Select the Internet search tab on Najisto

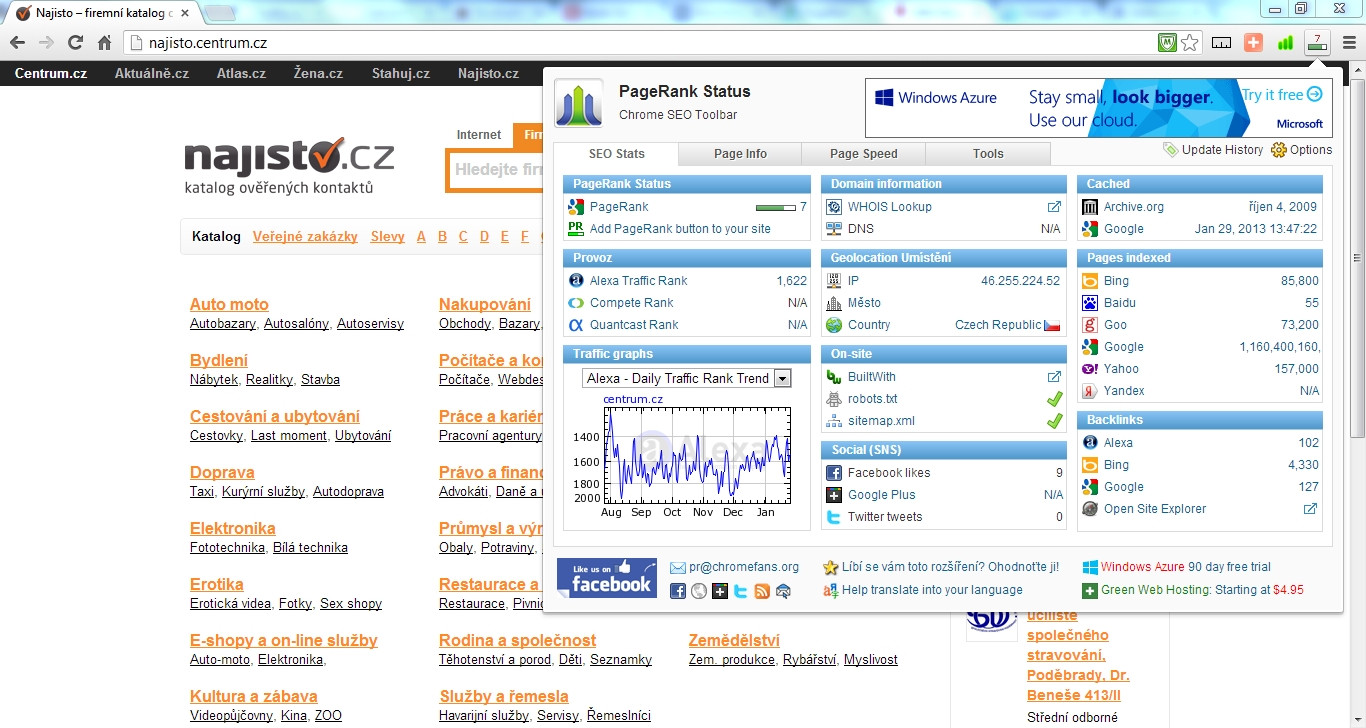point(479,135)
